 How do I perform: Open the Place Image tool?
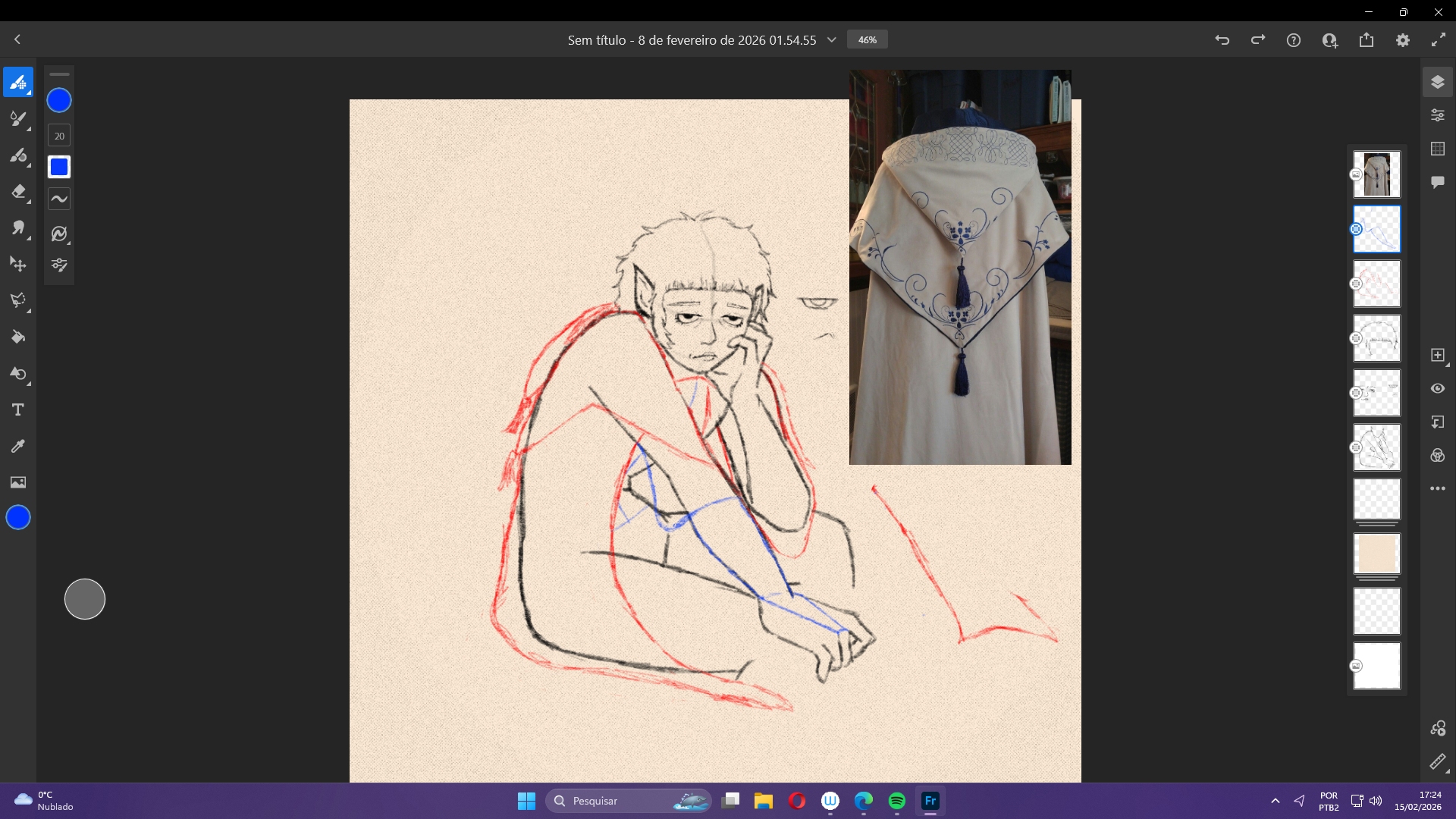(18, 482)
